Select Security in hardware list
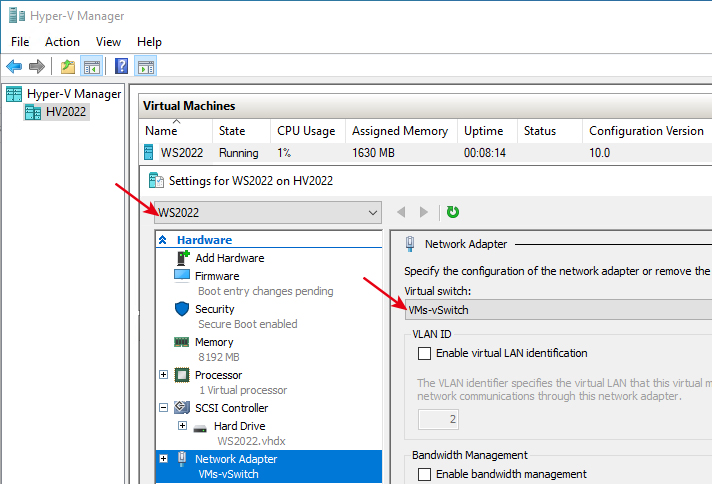Image resolution: width=712 pixels, height=484 pixels. [x=215, y=309]
